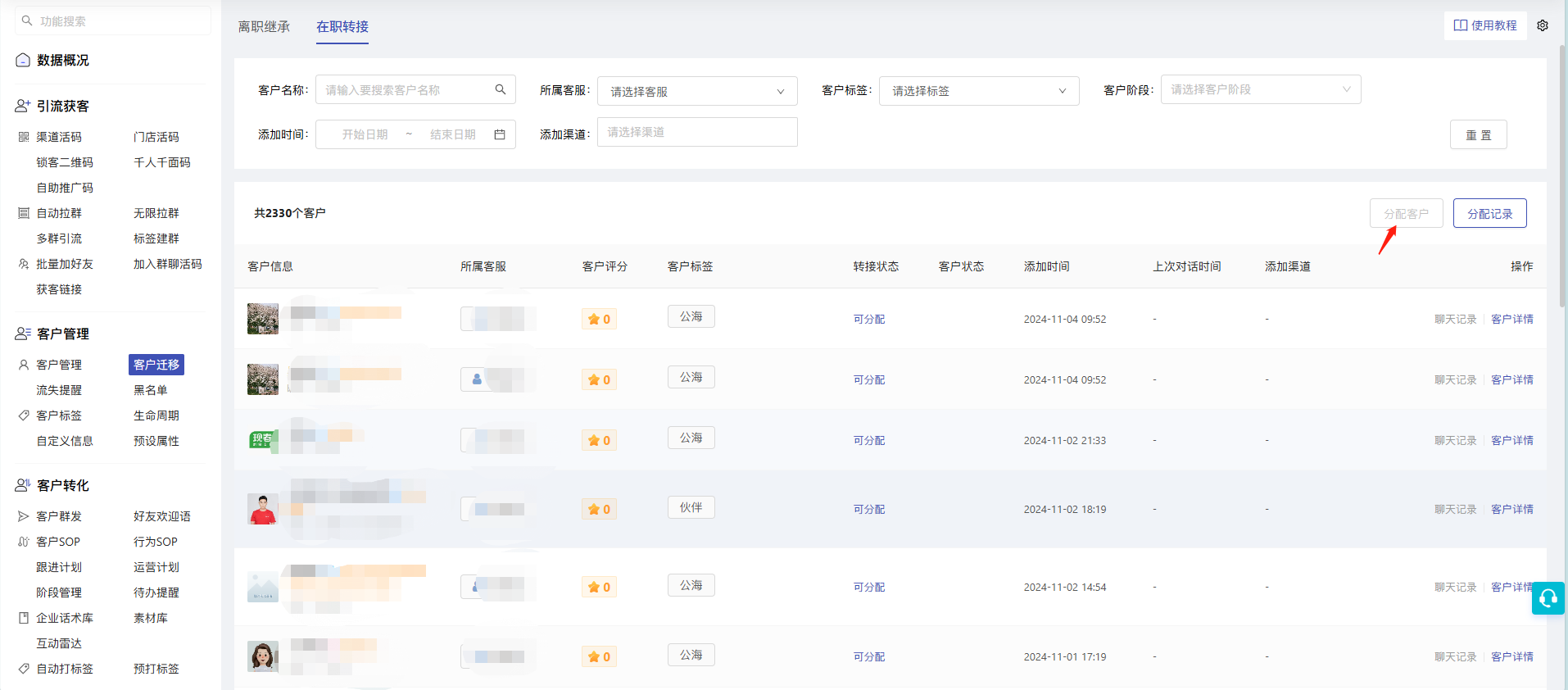Click the 客户管理 section header icon

(x=23, y=334)
